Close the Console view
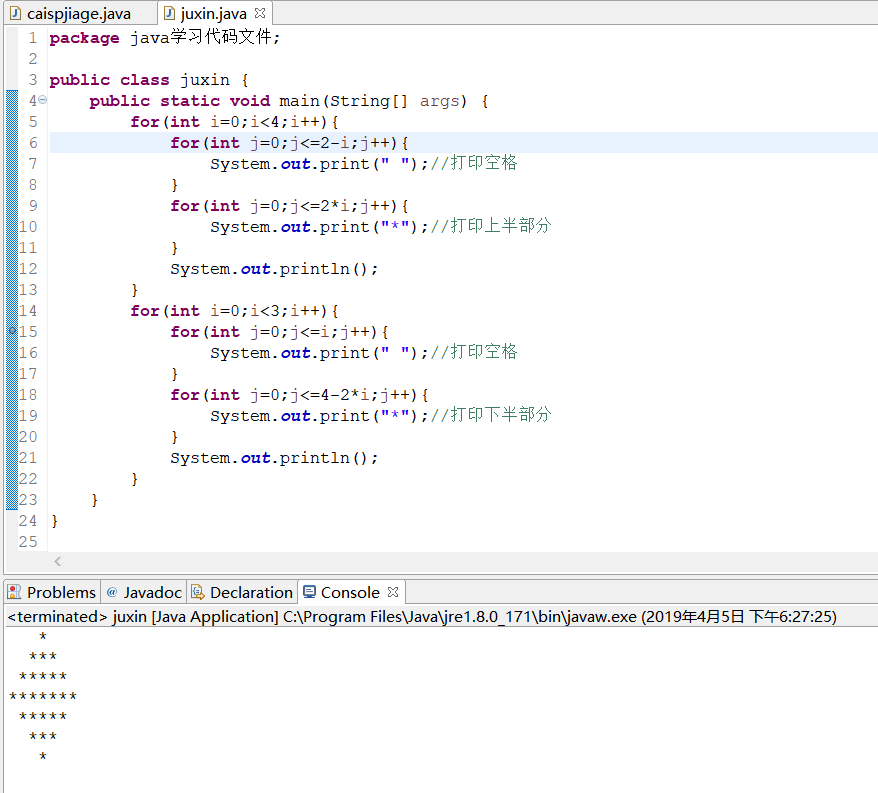 point(393,591)
